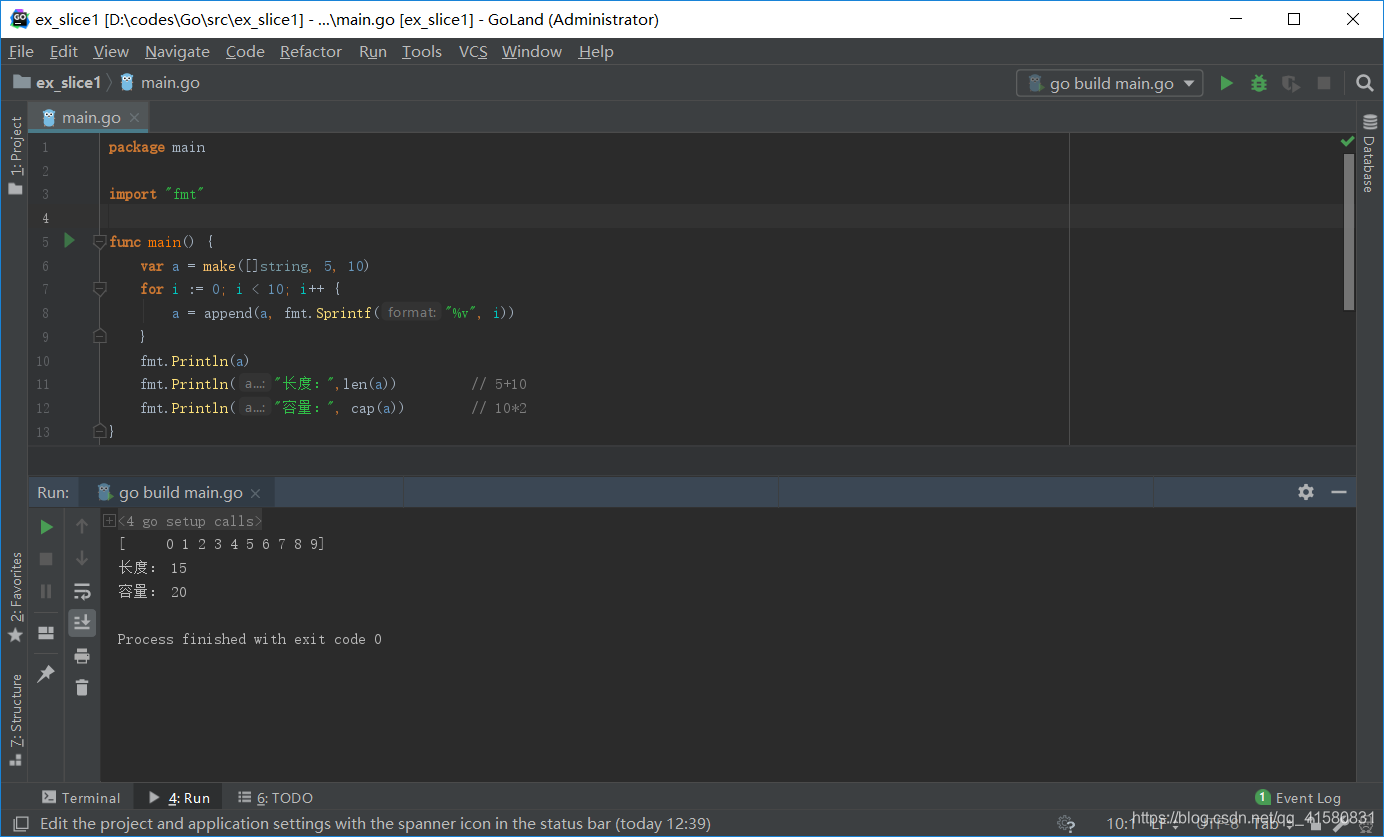Viewport: 1384px width, 837px height.
Task: Open the File menu
Action: 21,51
